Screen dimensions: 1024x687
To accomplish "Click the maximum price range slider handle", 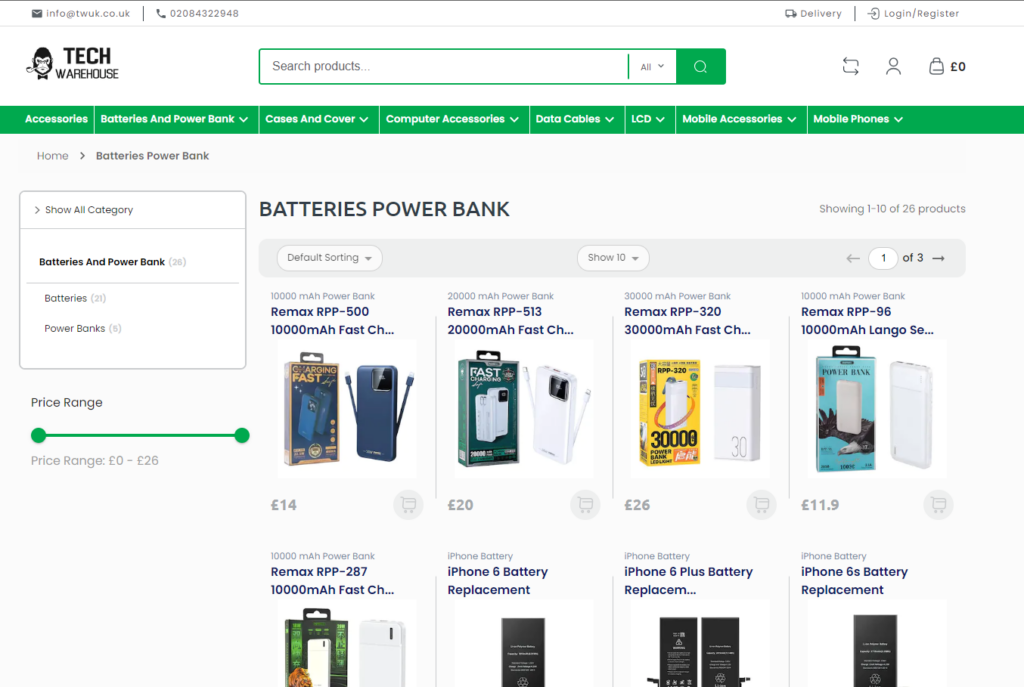I will [242, 435].
